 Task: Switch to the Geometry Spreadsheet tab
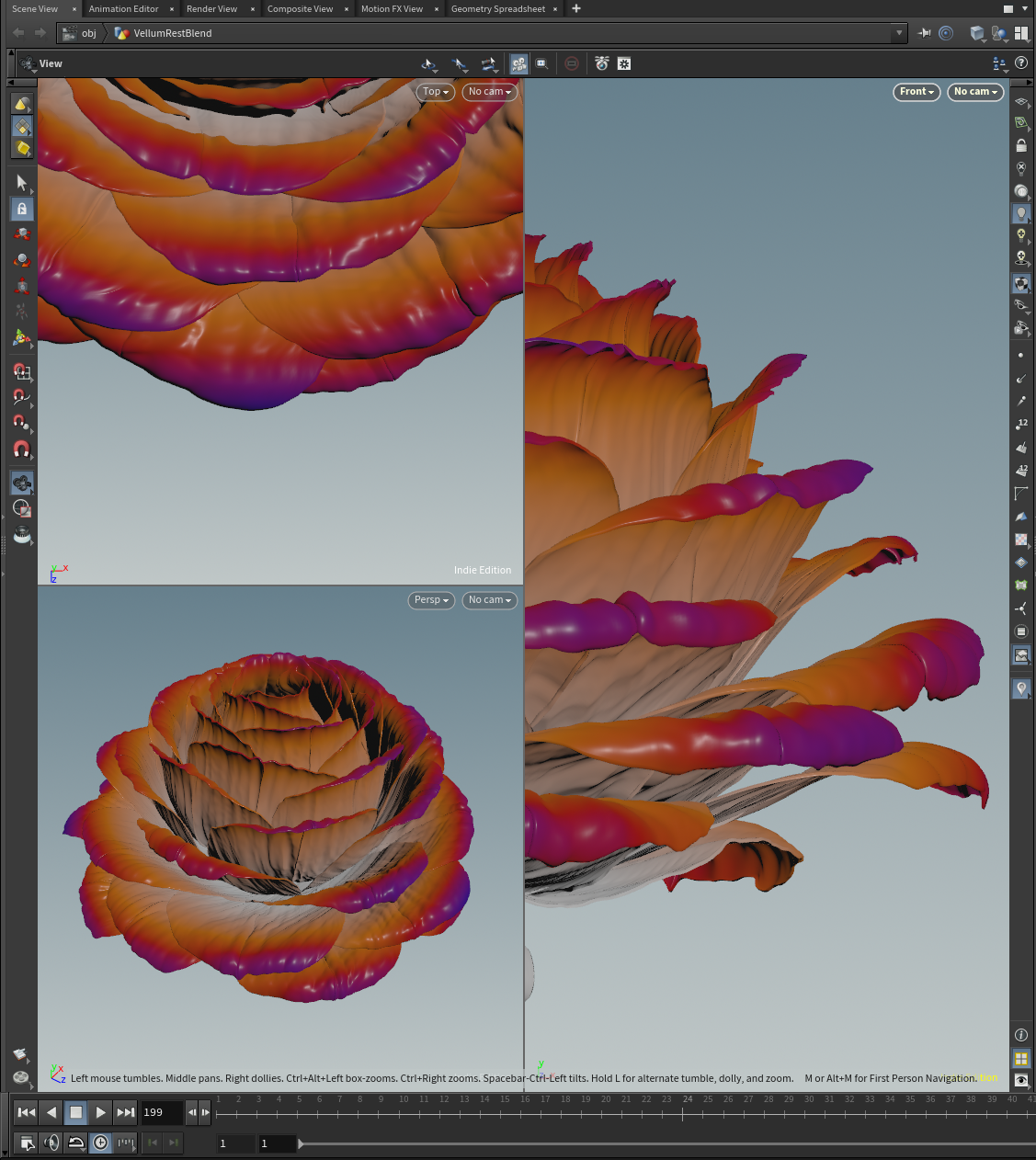click(497, 9)
